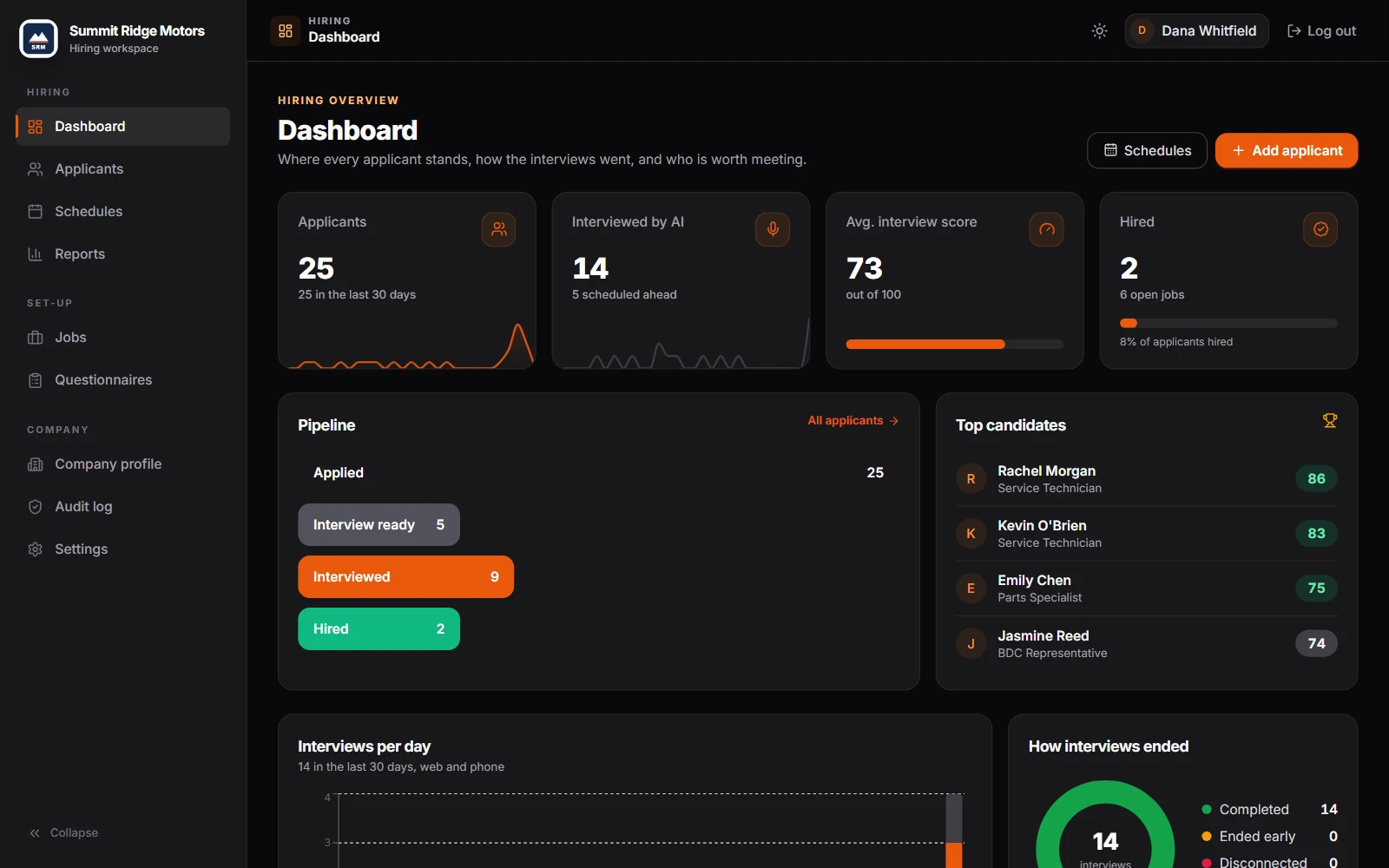This screenshot has height=868, width=1389.
Task: Click the header Dashboard grid icon
Action: 285,30
